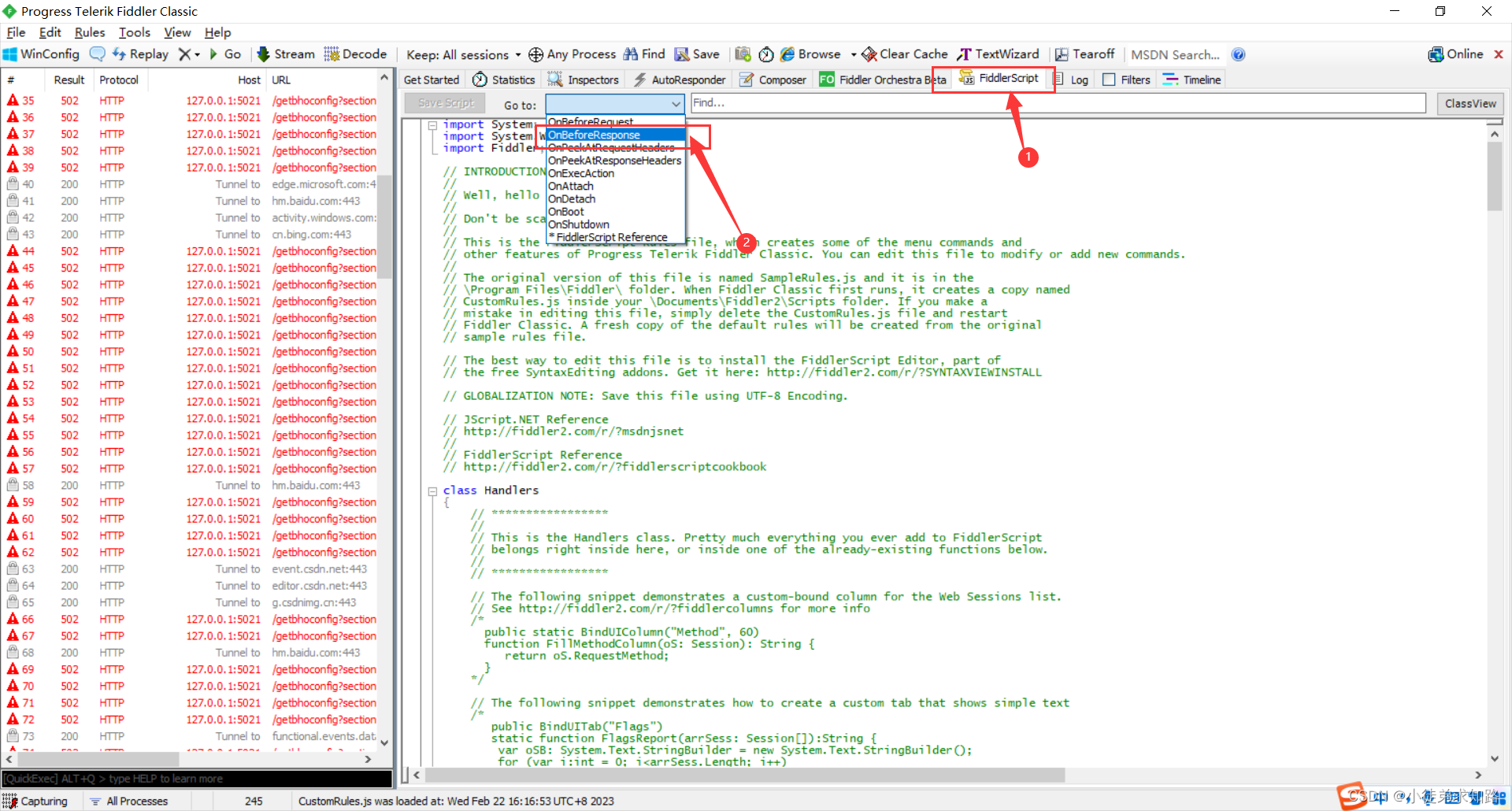1512x811 pixels.
Task: Save sessions with Save toolbar icon
Action: coord(697,54)
